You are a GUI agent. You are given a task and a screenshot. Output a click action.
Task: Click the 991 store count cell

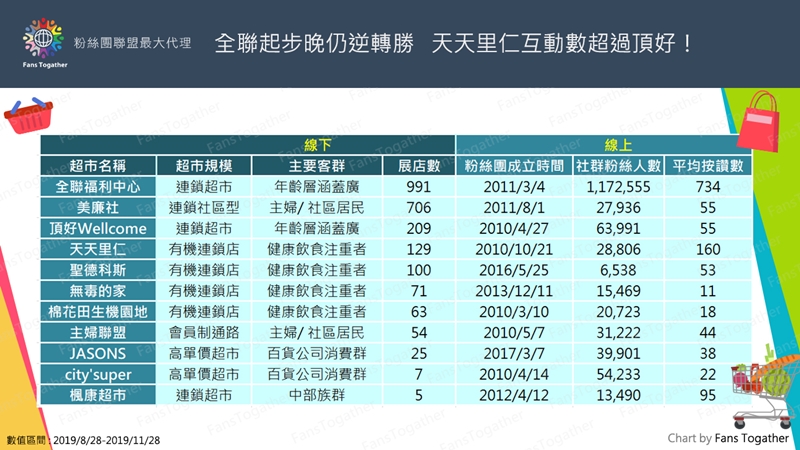pyautogui.click(x=419, y=187)
